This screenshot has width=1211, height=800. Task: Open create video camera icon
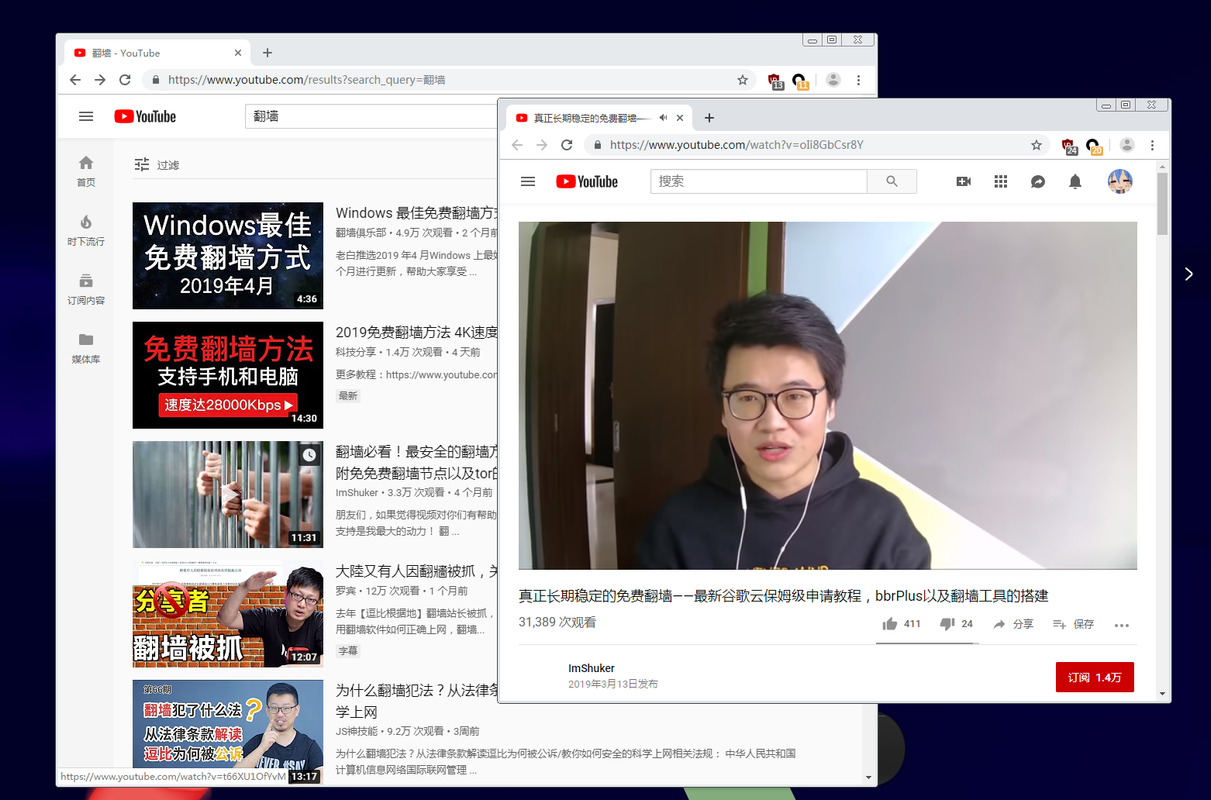pos(963,181)
